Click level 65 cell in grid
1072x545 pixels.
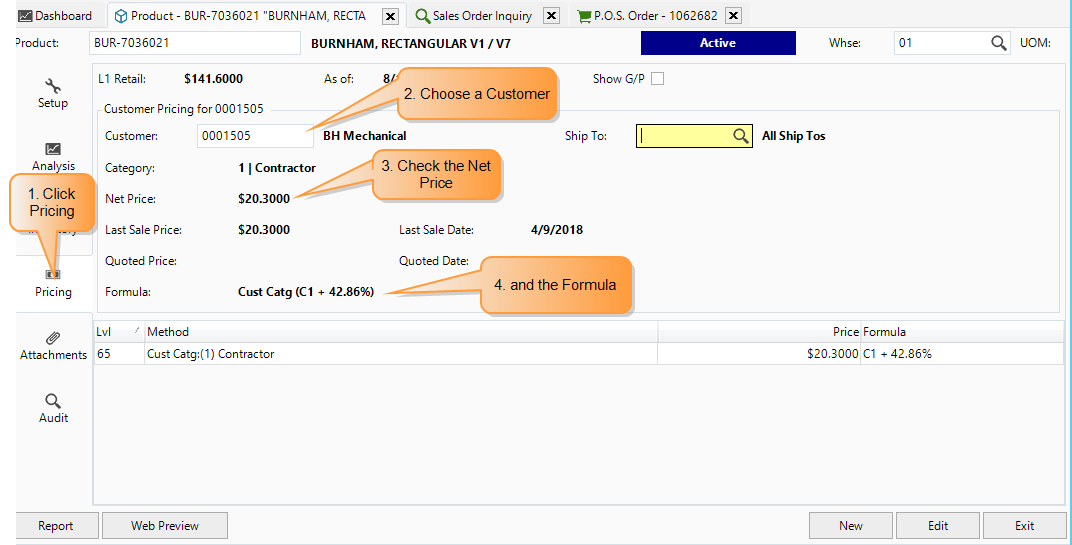point(118,354)
